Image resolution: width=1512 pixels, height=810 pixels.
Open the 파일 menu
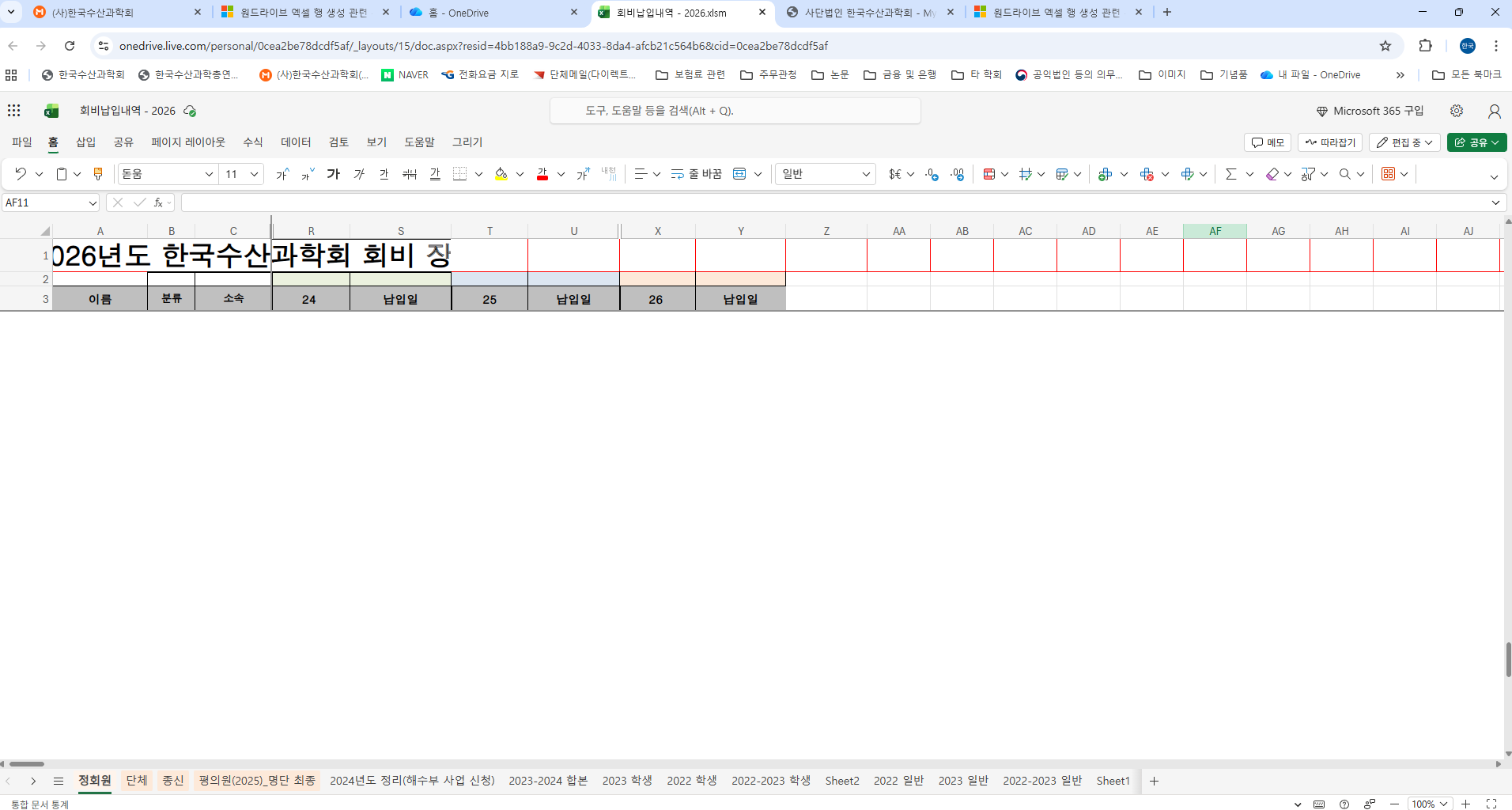[x=22, y=142]
